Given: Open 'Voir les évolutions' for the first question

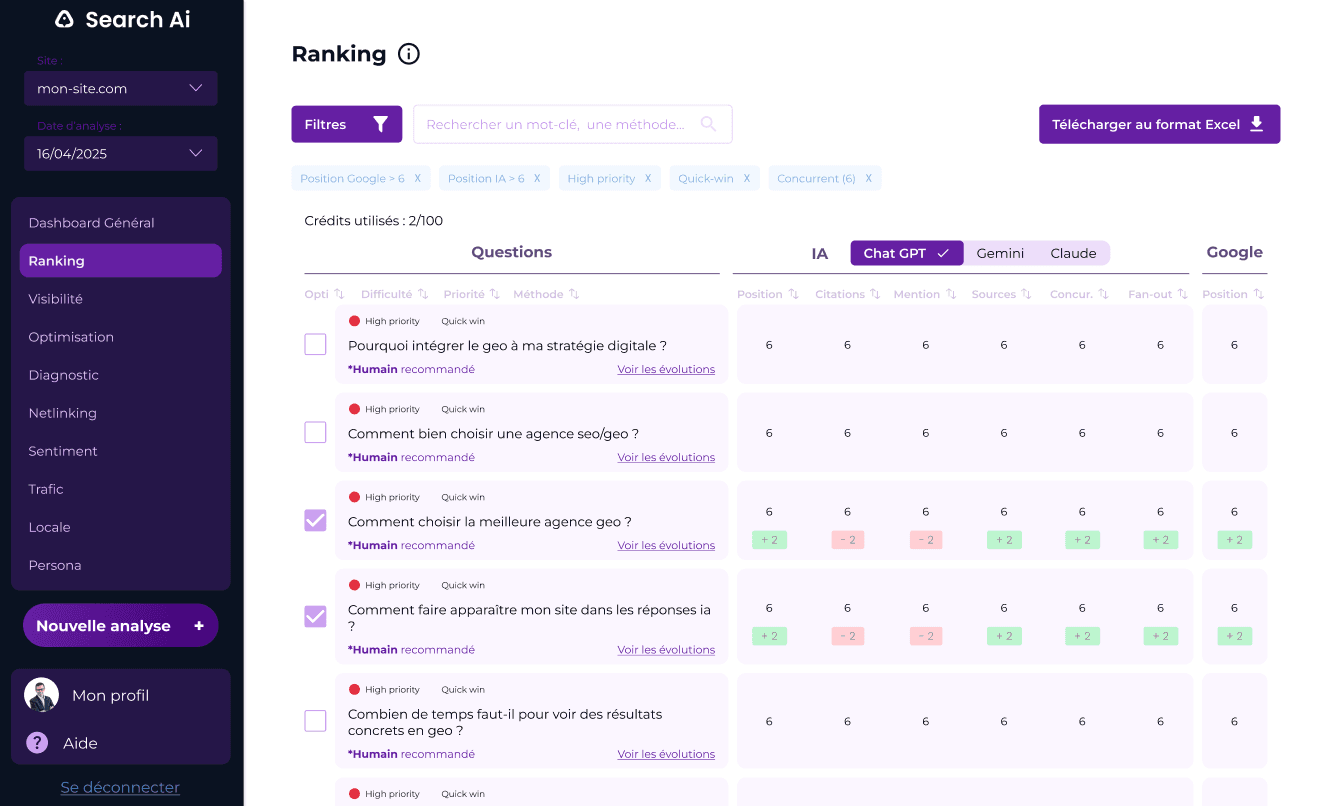Looking at the screenshot, I should pyautogui.click(x=666, y=369).
